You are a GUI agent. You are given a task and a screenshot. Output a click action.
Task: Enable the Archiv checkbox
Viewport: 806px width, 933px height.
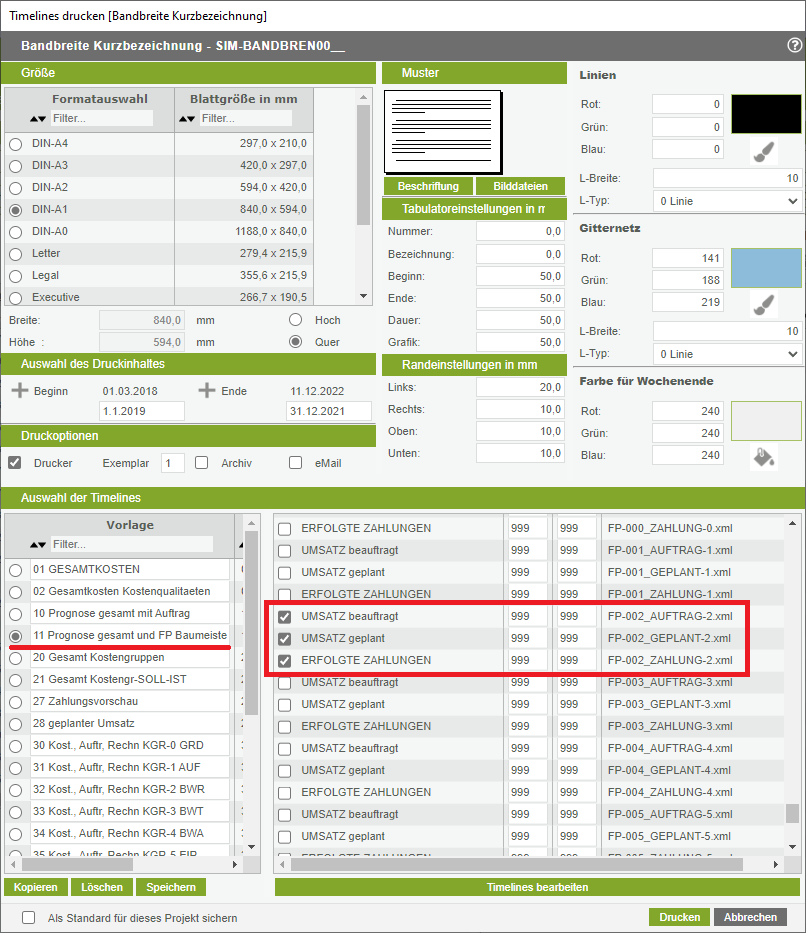coord(201,463)
